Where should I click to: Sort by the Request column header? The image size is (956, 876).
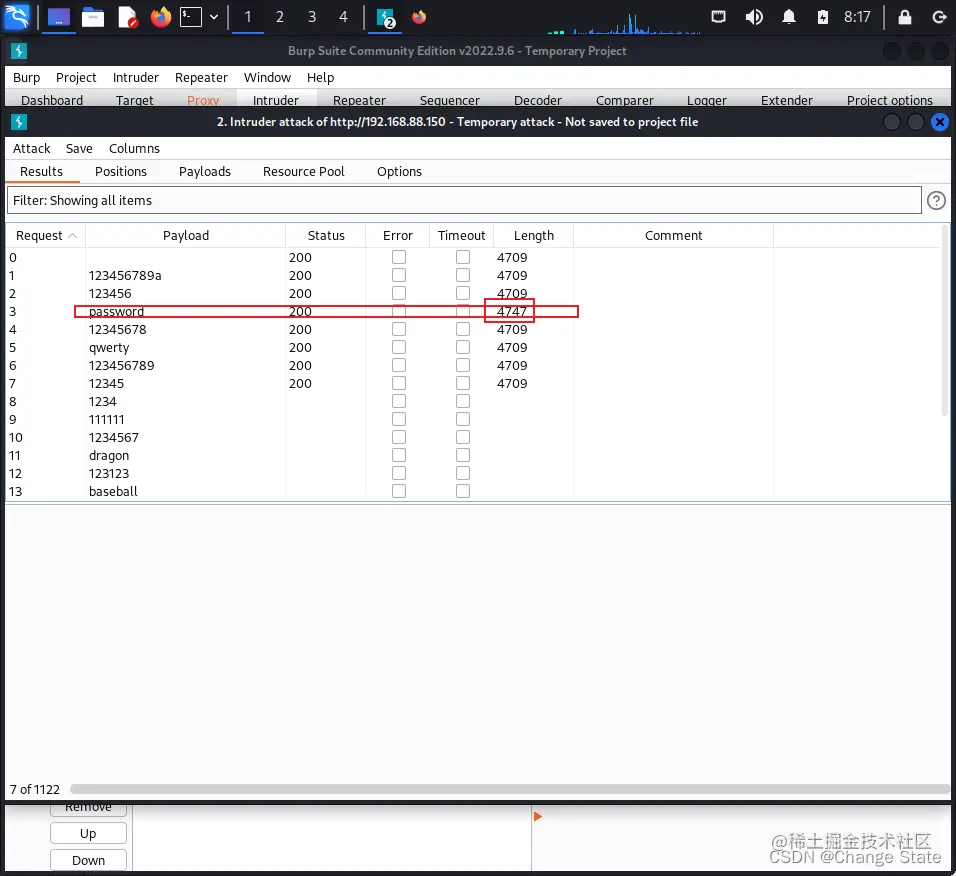(x=46, y=235)
